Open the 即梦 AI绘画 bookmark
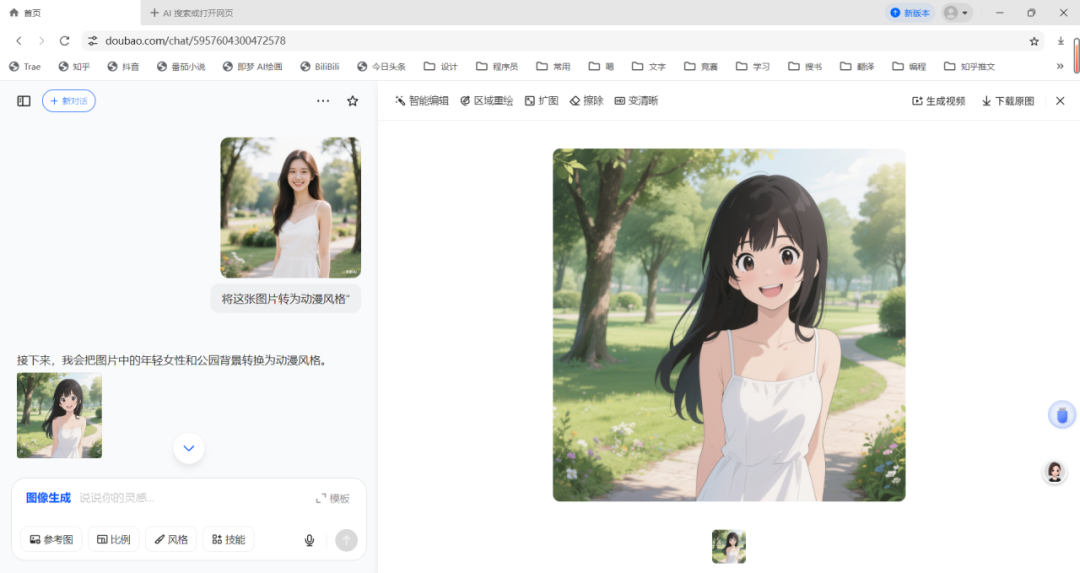The width and height of the screenshot is (1080, 573). point(252,66)
